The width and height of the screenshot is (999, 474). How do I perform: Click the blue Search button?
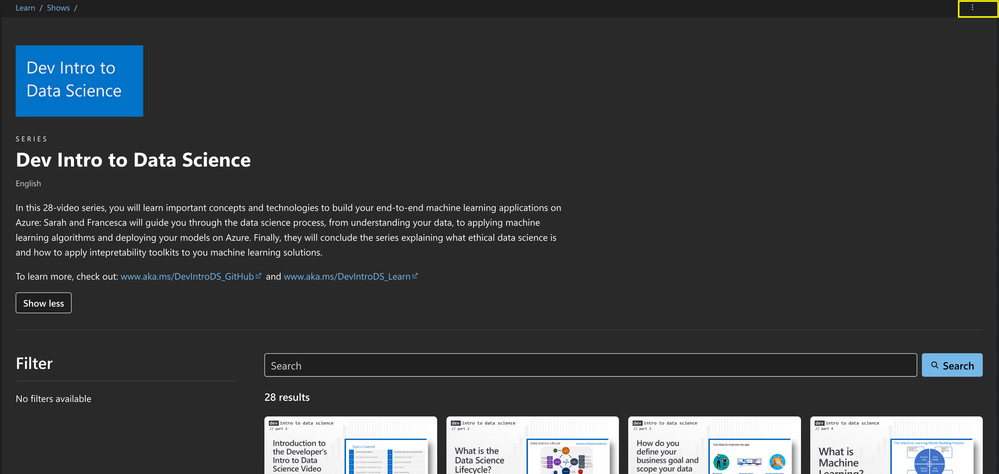(952, 365)
